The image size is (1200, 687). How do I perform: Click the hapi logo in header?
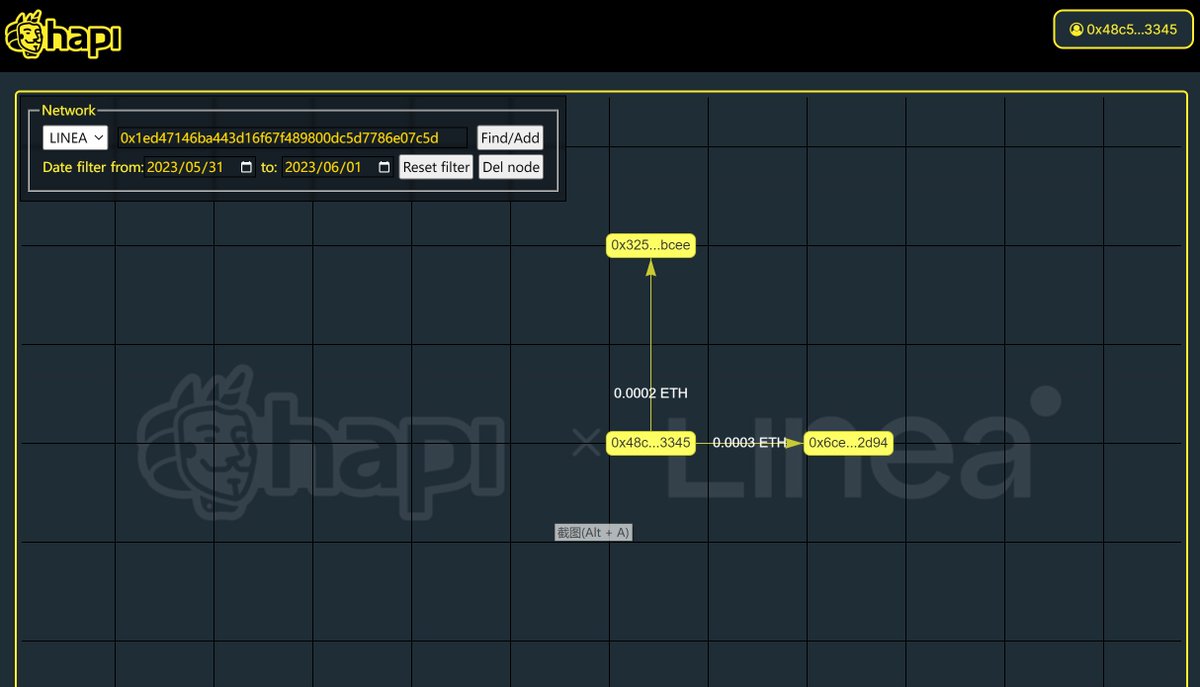pyautogui.click(x=63, y=35)
